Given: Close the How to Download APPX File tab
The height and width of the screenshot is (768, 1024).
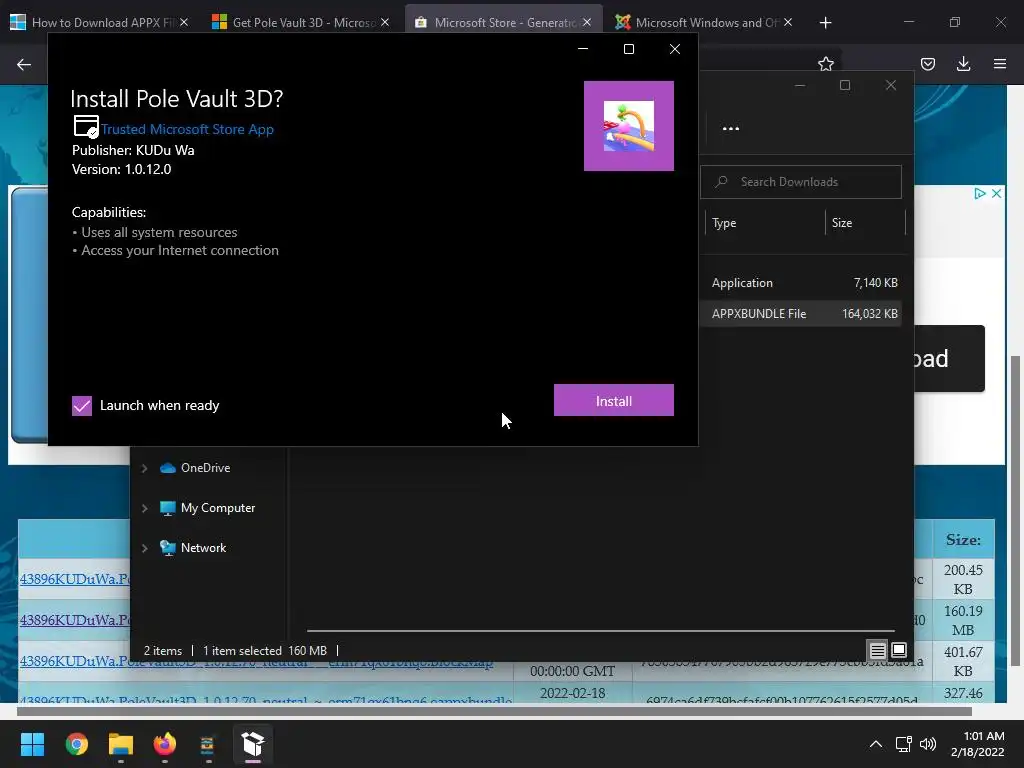Looking at the screenshot, I should tap(184, 22).
